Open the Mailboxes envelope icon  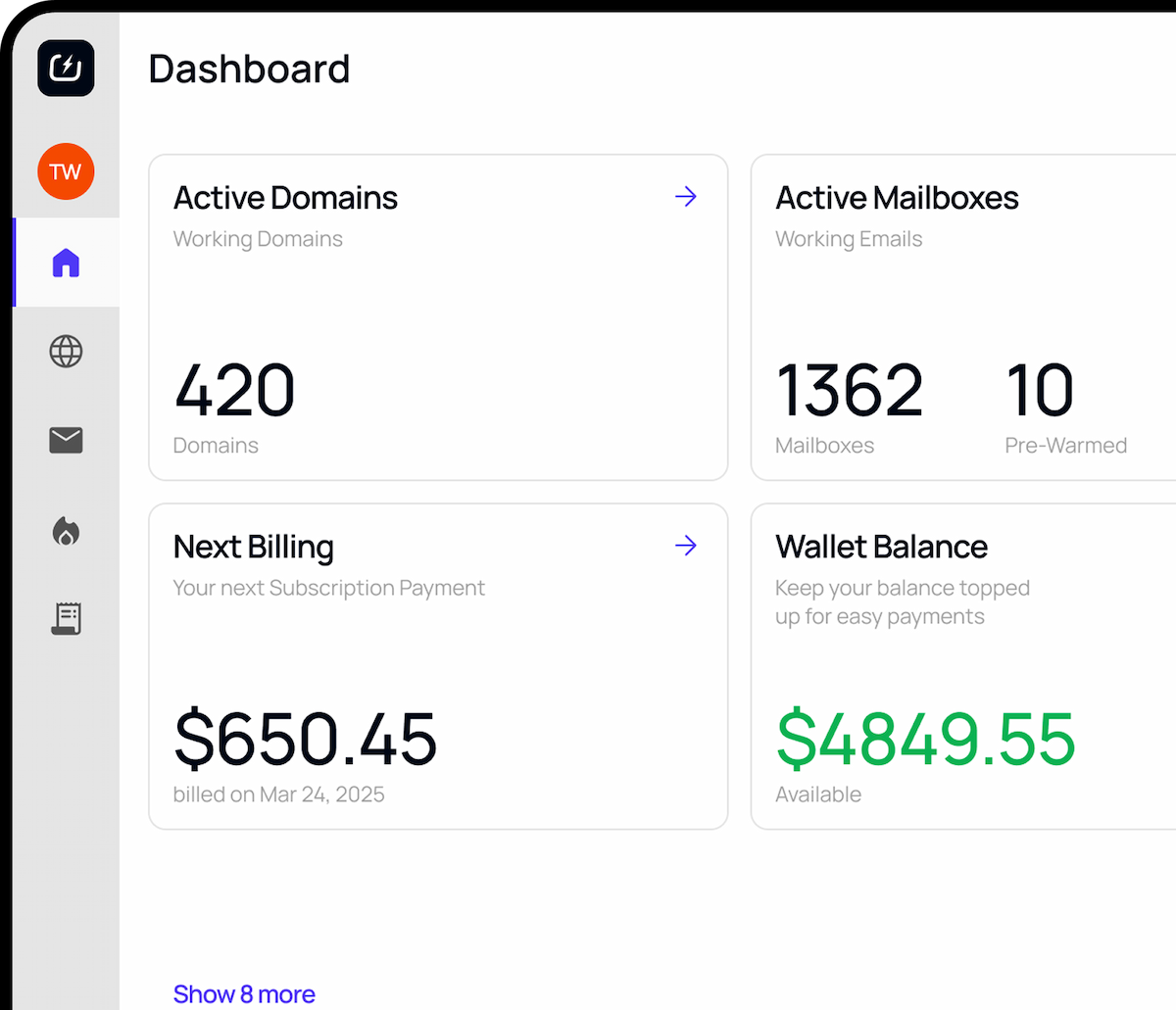click(66, 440)
